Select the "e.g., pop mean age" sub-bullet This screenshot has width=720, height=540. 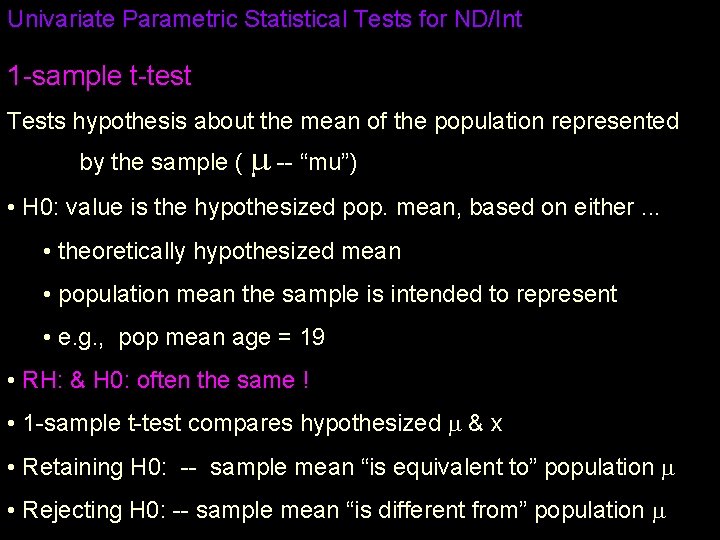pos(191,337)
